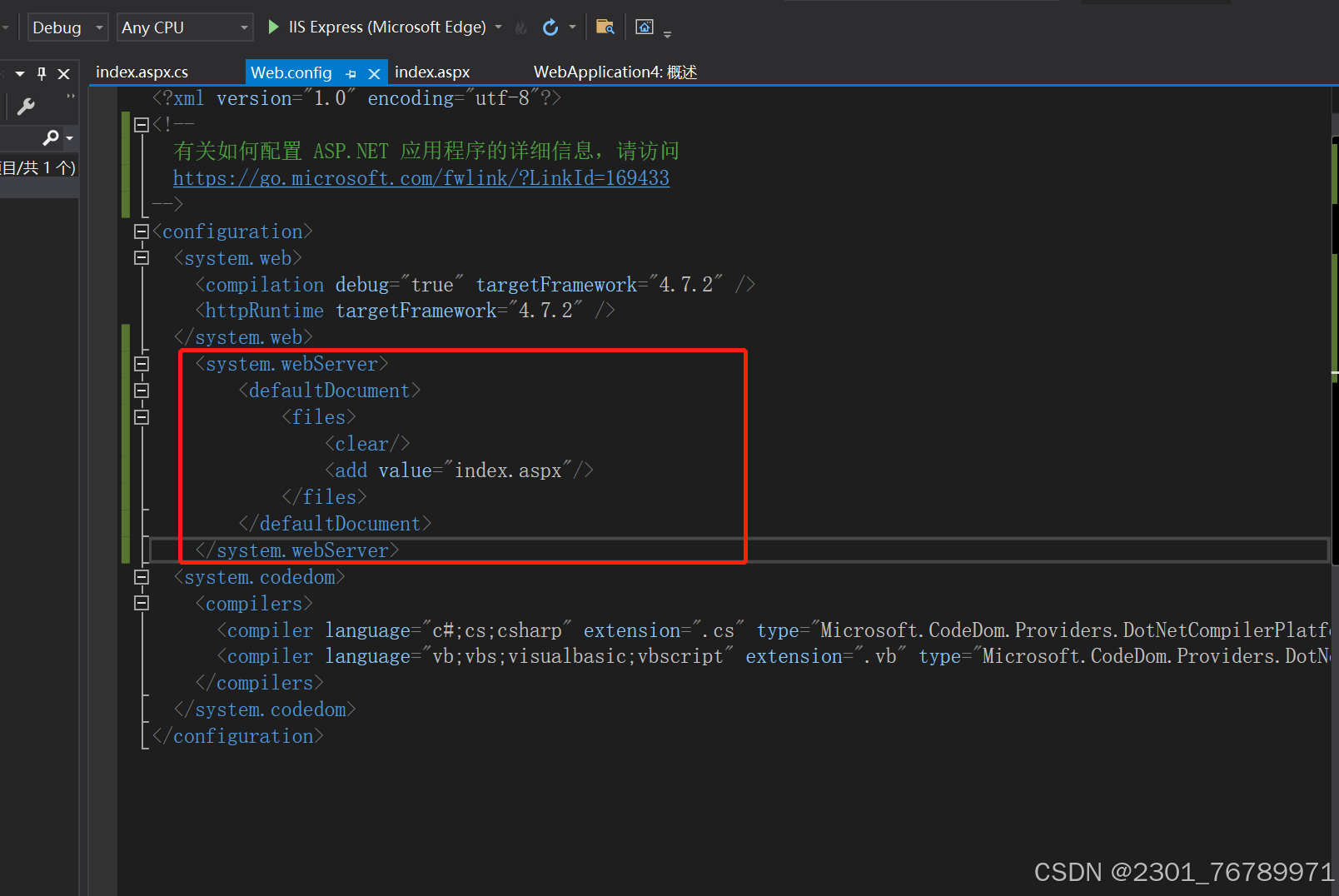Click the refresh/restart icon in the toolbar

point(550,26)
